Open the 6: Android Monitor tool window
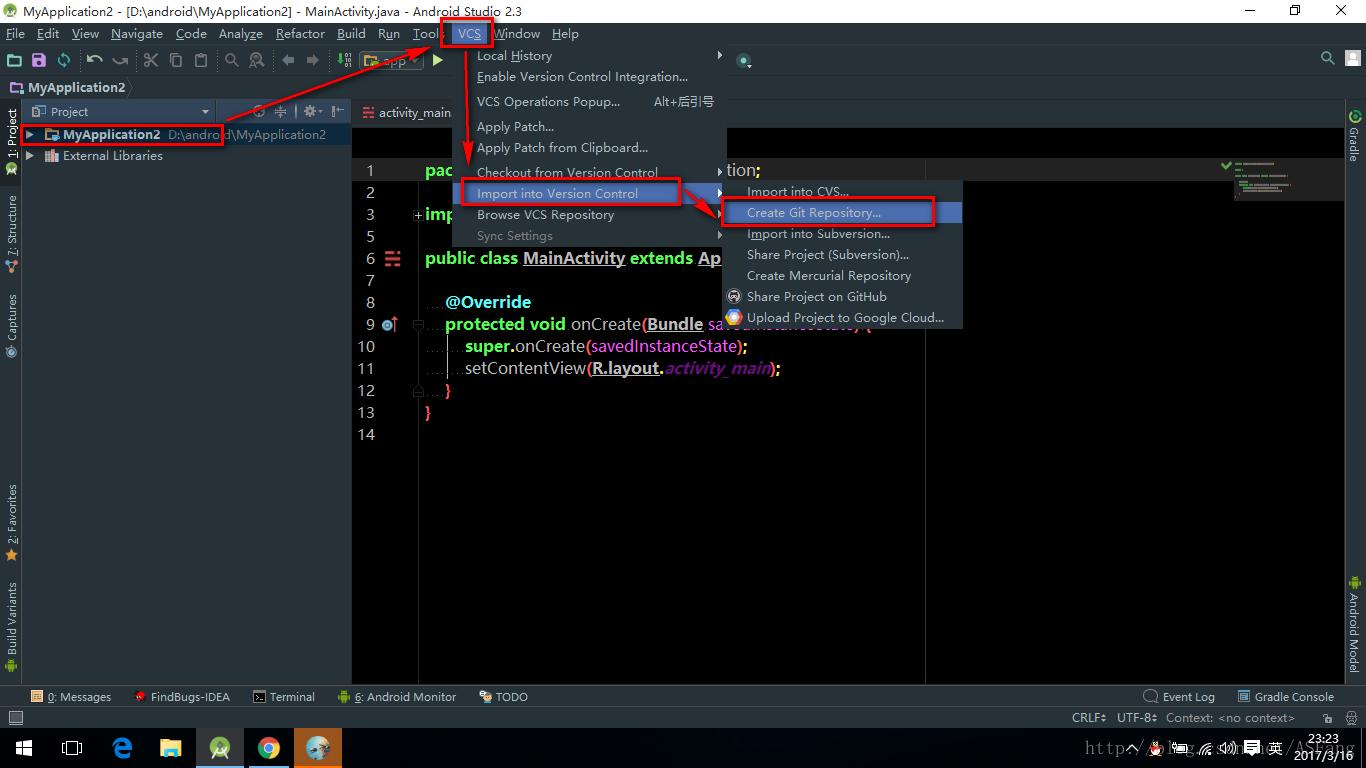Image resolution: width=1366 pixels, height=768 pixels. pyautogui.click(x=397, y=697)
